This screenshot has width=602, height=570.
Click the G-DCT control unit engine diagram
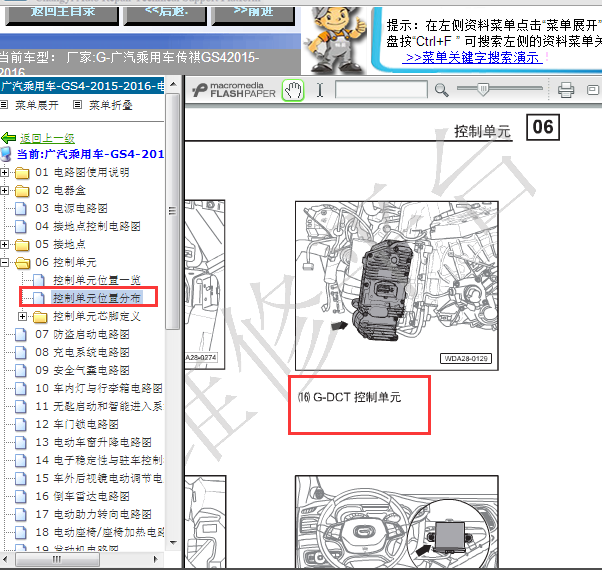click(x=397, y=286)
